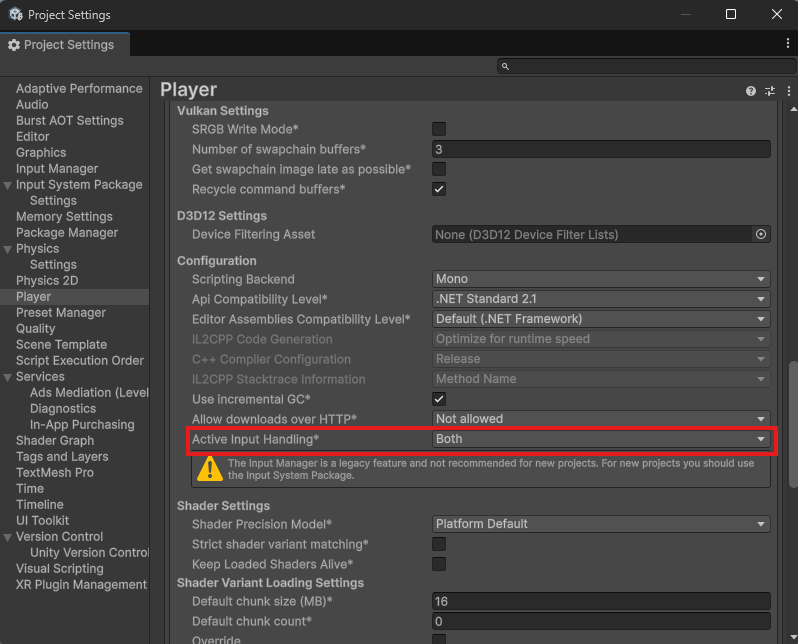Collapse the Version Control tree arrow
The height and width of the screenshot is (644, 798).
coord(7,537)
